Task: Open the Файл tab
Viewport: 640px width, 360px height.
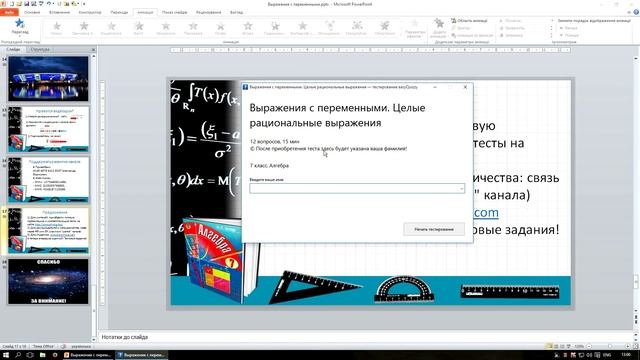Action: 9,12
